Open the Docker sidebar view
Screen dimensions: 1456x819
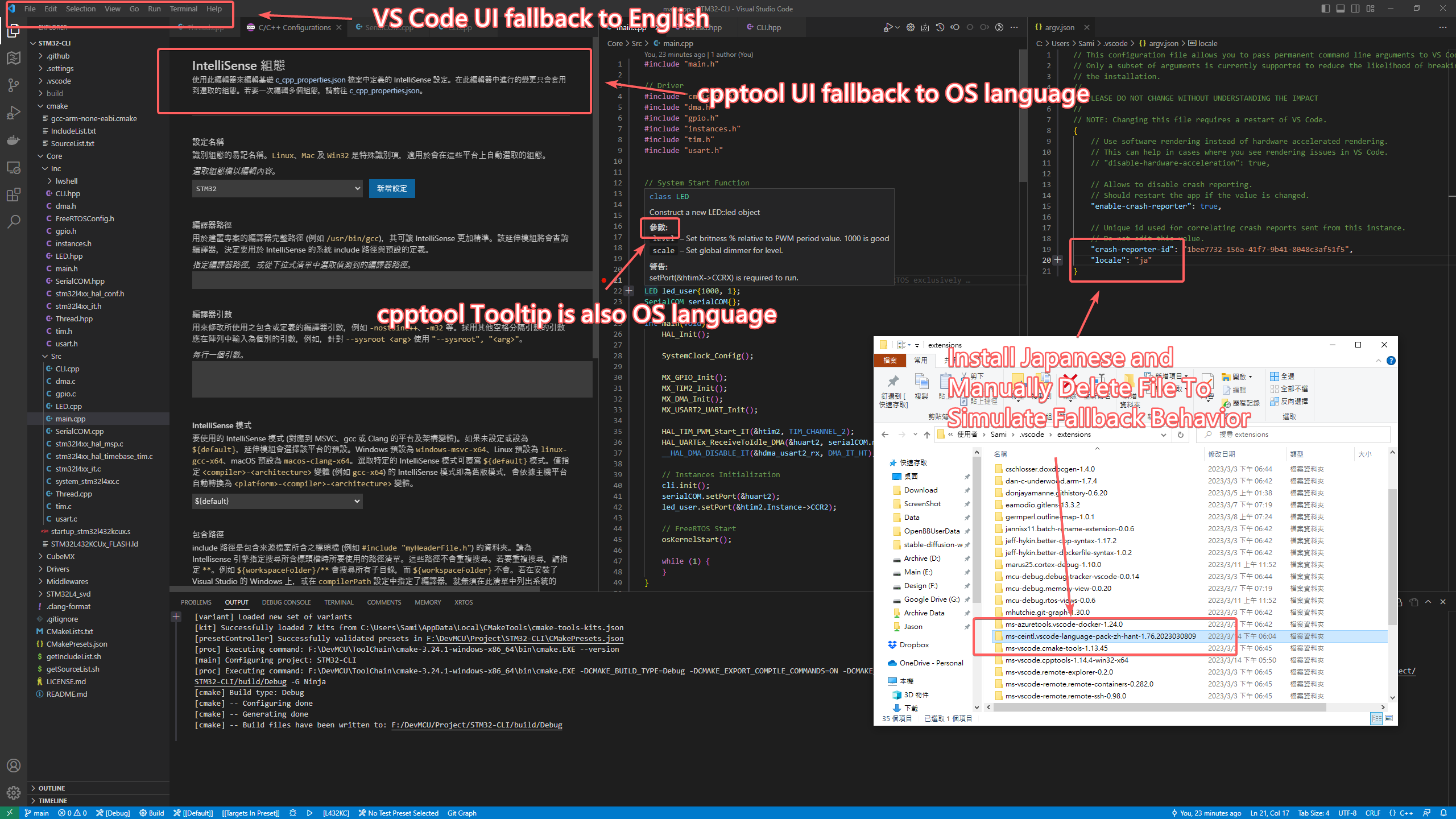click(14, 140)
